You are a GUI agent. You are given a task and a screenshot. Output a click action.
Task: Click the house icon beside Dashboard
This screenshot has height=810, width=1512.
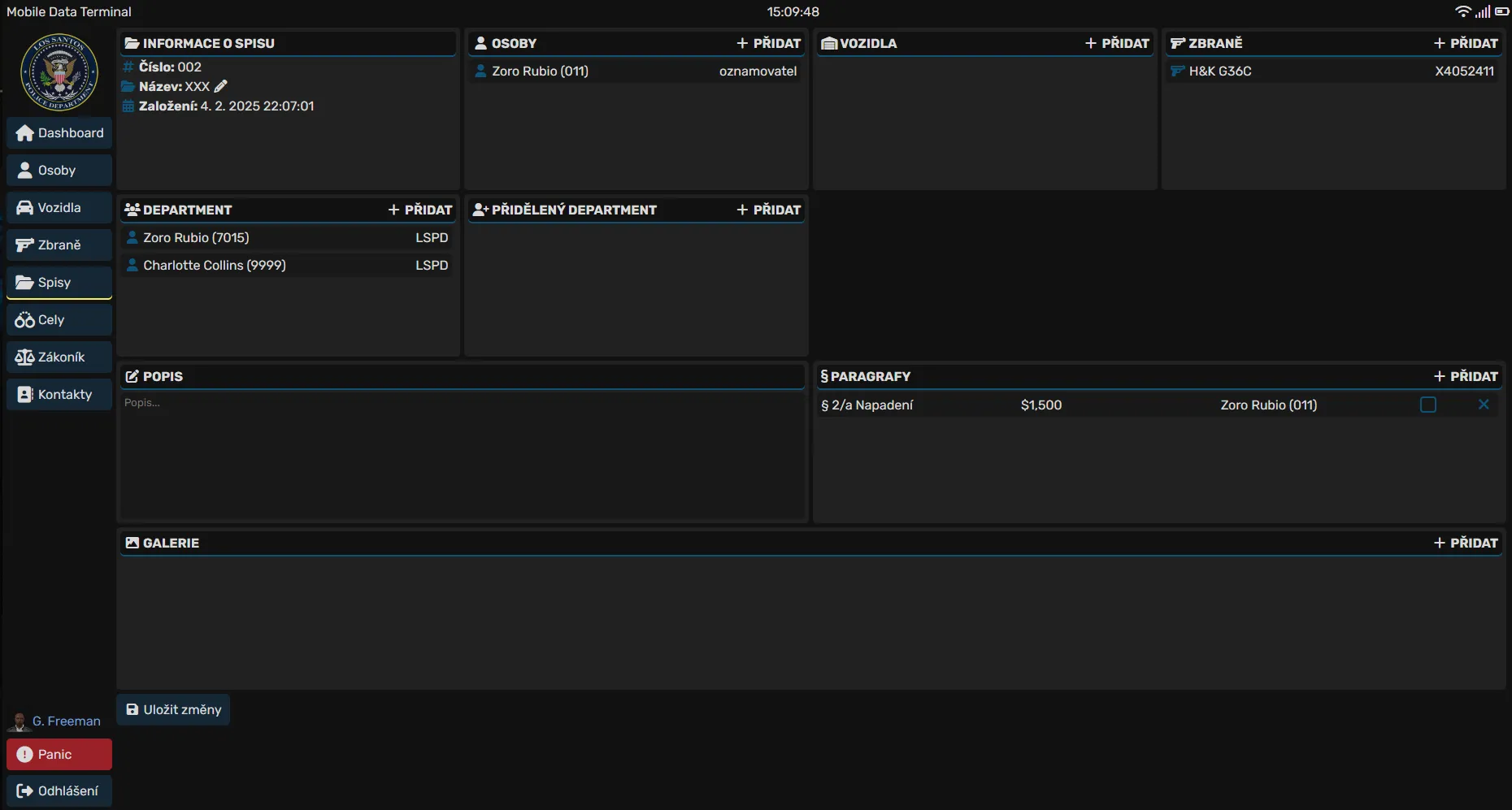(25, 133)
